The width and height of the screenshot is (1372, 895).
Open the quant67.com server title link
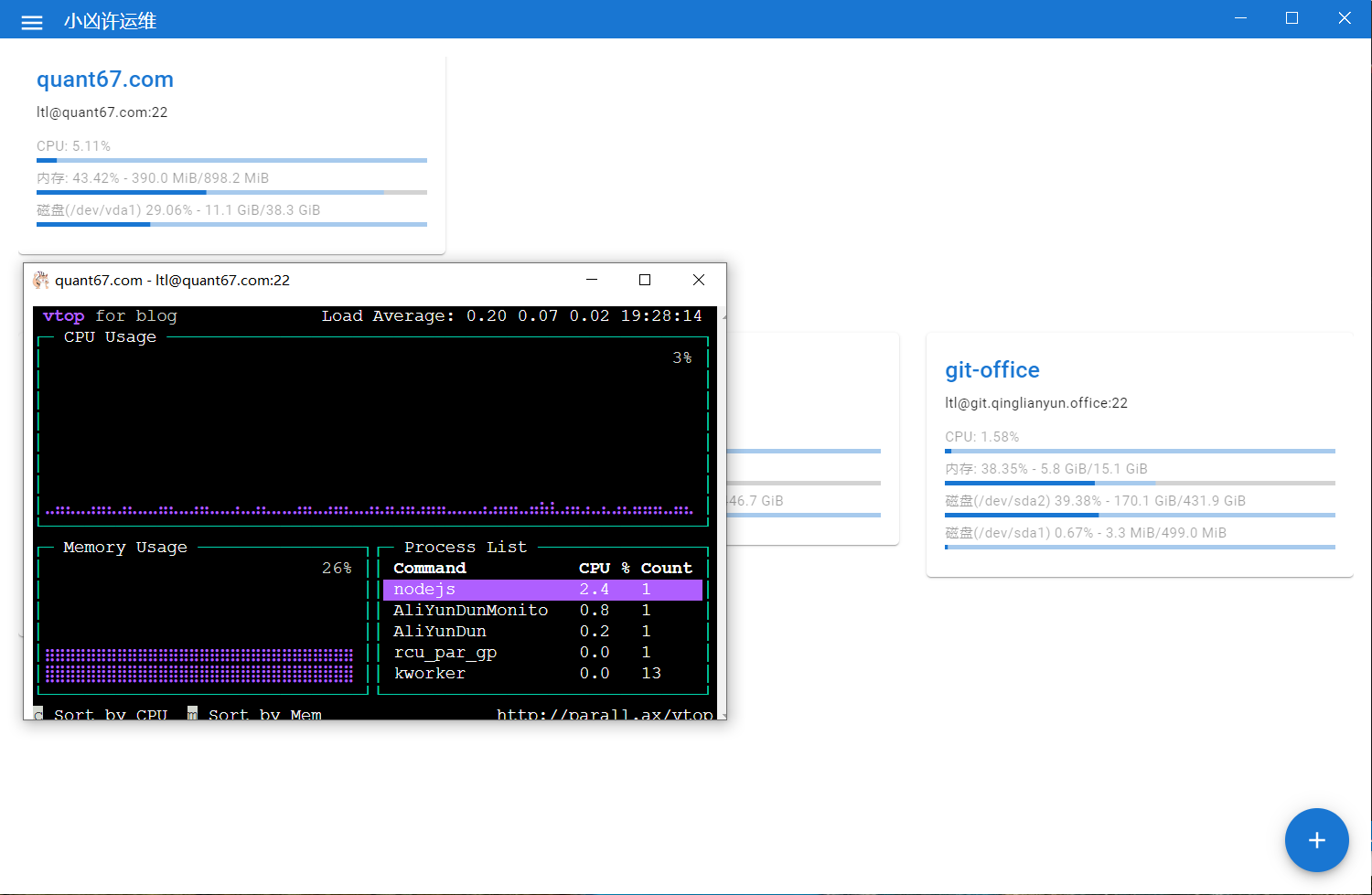coord(105,80)
